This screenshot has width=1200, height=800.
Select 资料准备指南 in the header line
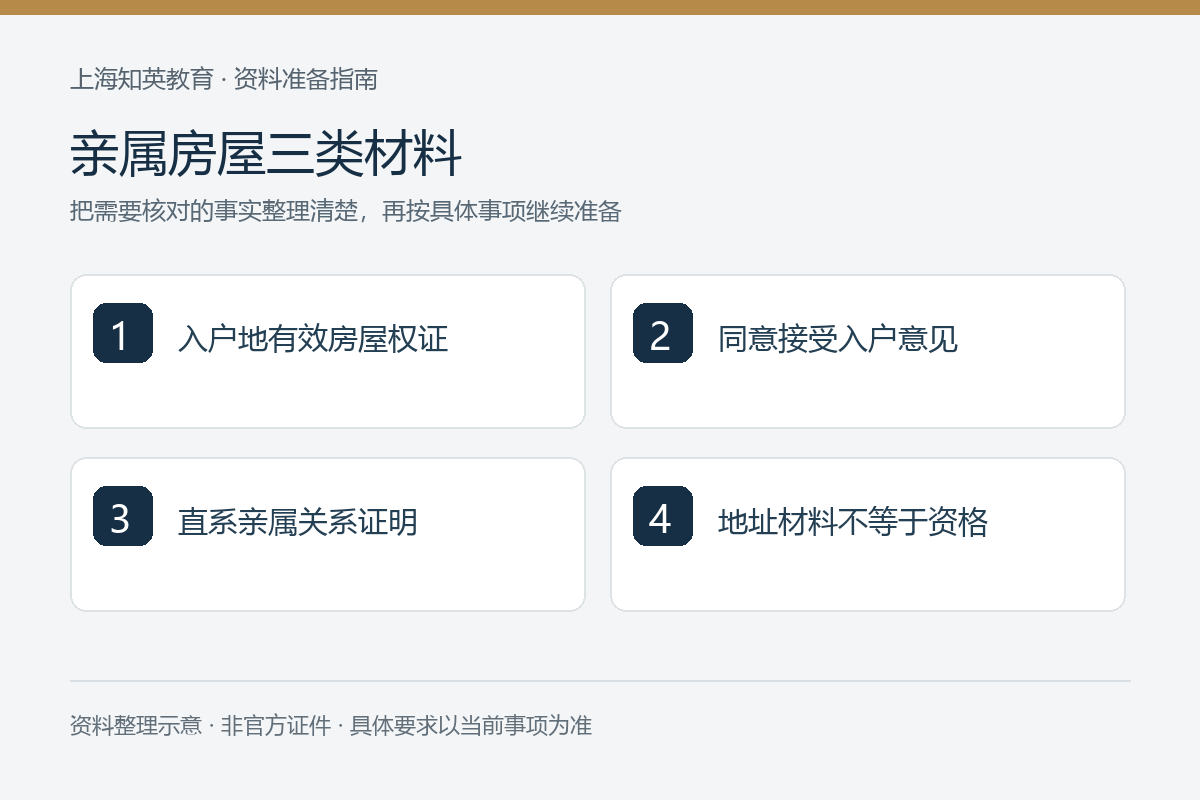(x=306, y=80)
